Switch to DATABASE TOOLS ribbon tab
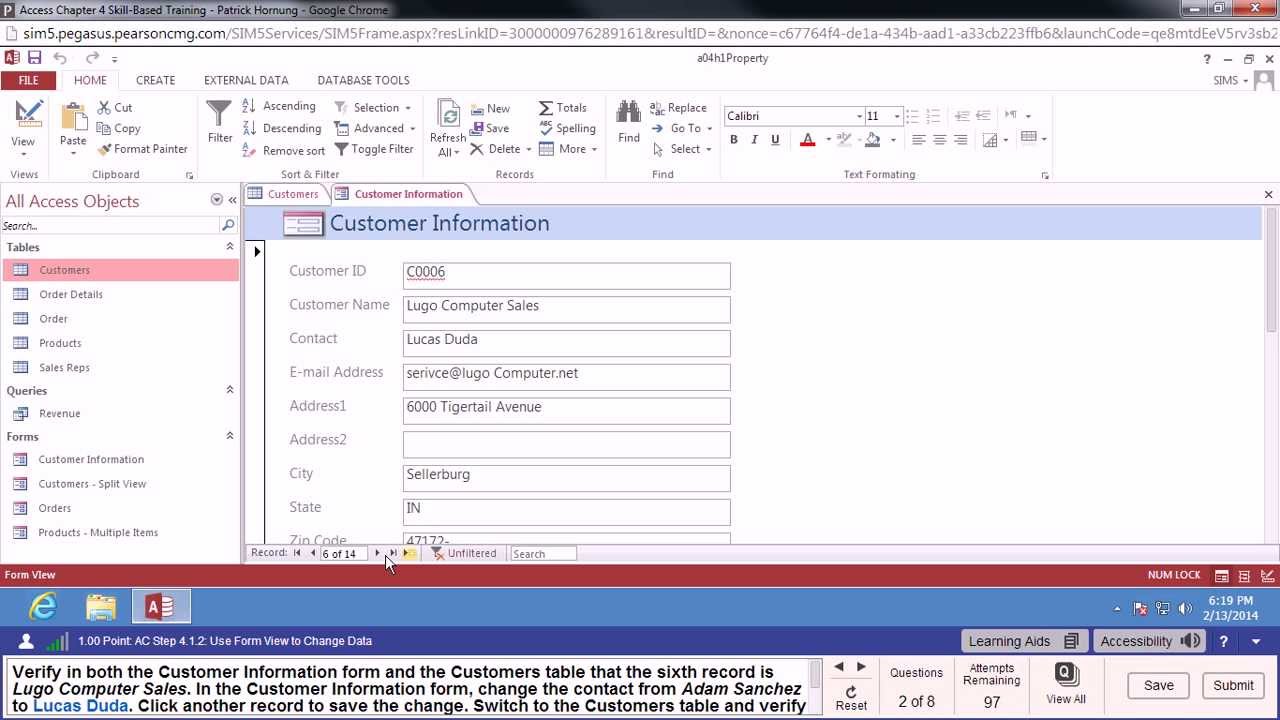The width and height of the screenshot is (1280, 720). point(363,80)
